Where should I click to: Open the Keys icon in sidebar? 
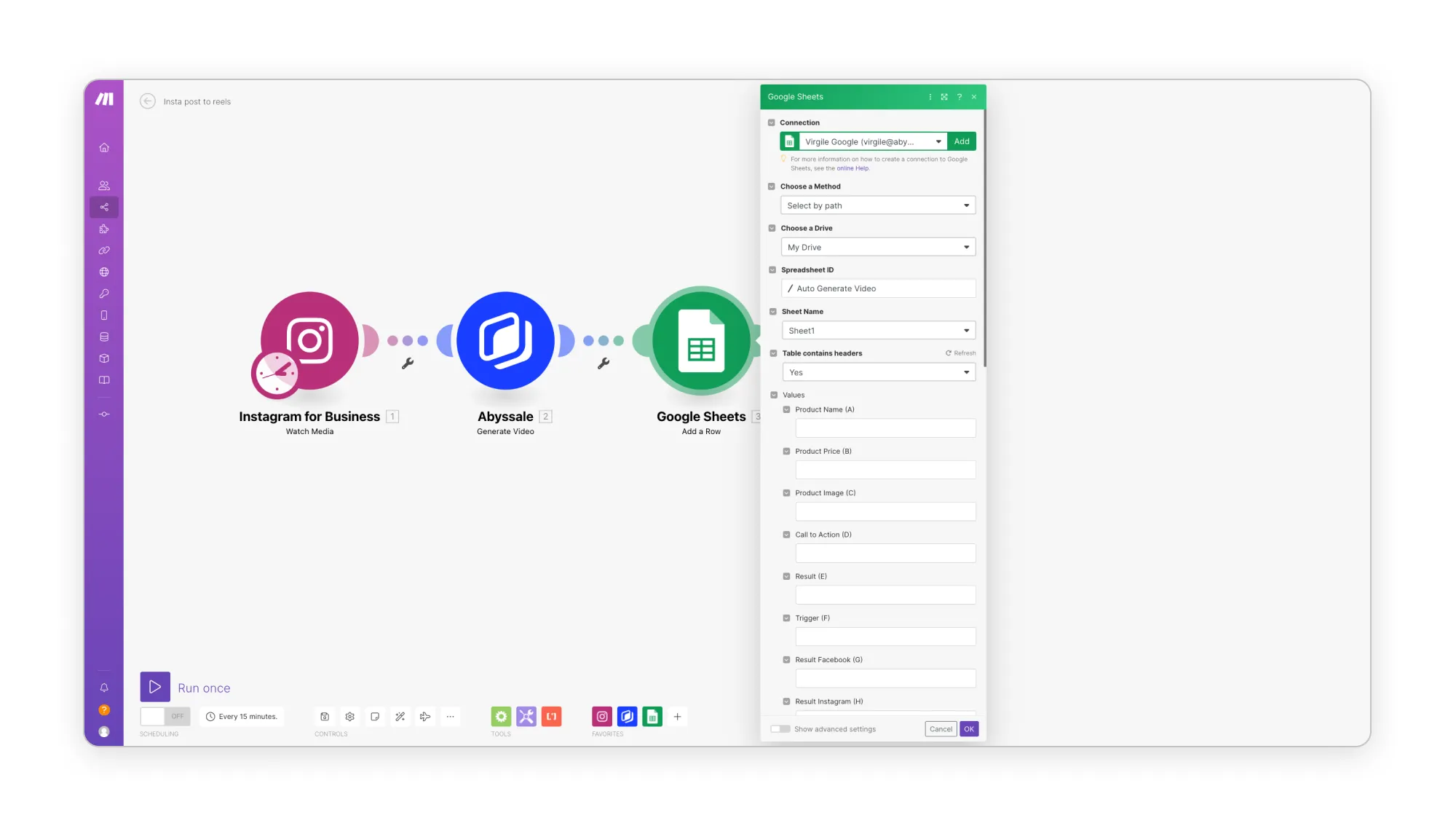pyautogui.click(x=104, y=294)
